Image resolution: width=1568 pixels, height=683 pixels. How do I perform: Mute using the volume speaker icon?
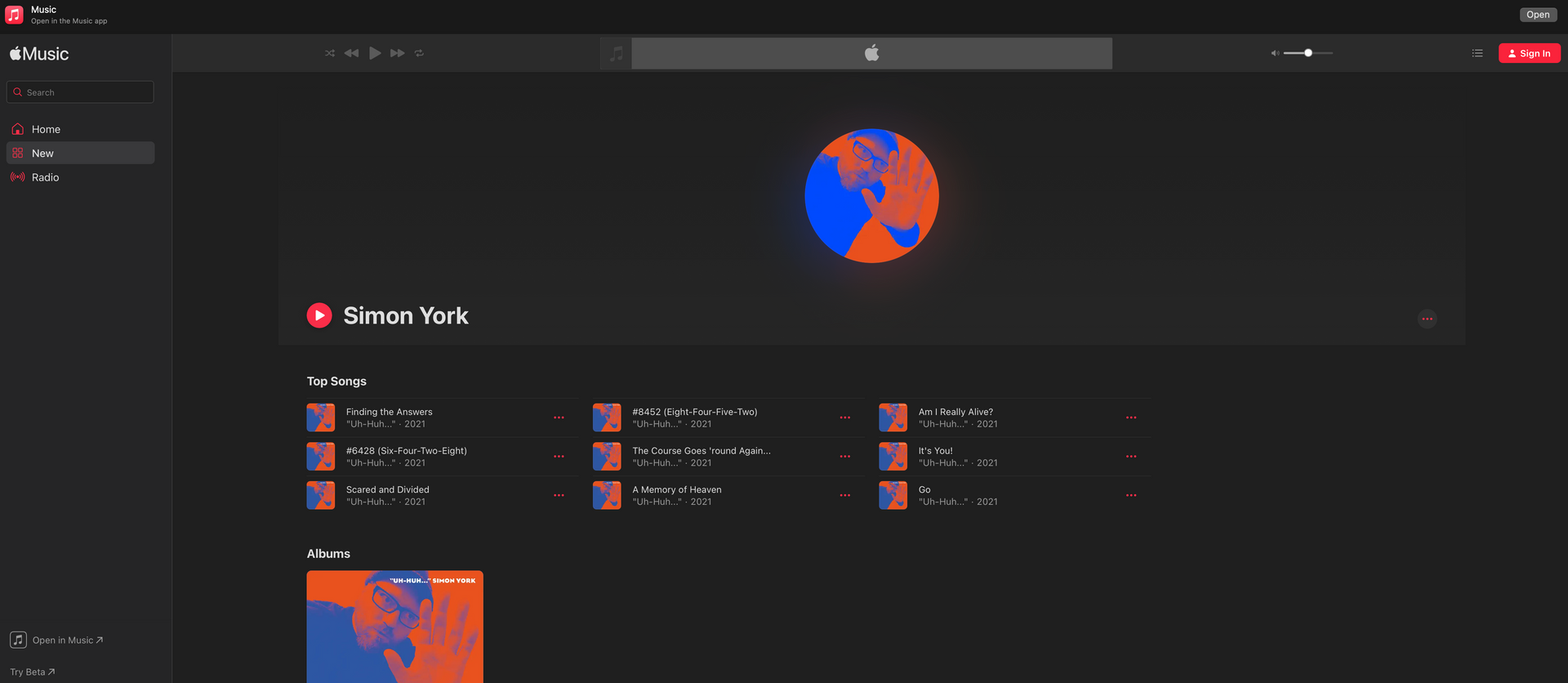click(x=1275, y=53)
